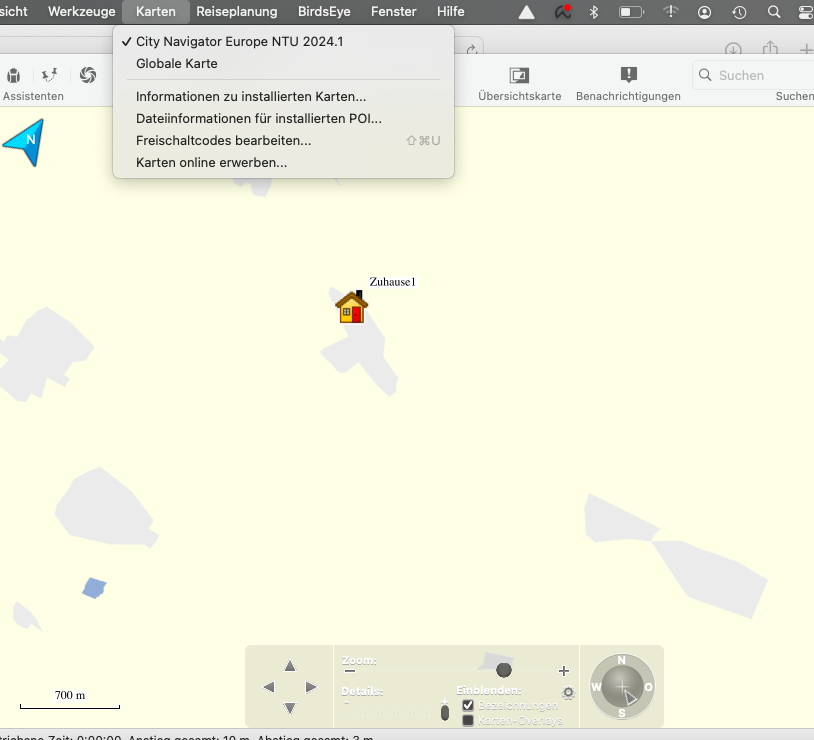The height and width of the screenshot is (740, 814).
Task: Pan the map right with arrow
Action: point(311,687)
